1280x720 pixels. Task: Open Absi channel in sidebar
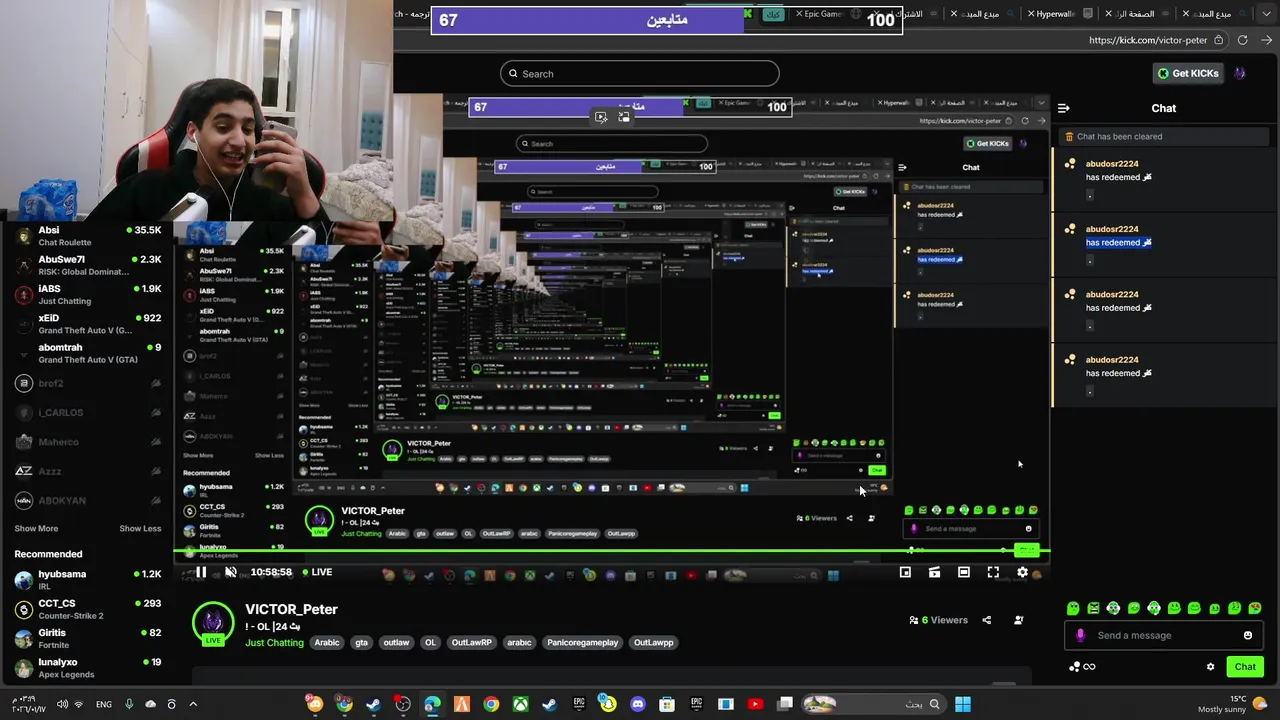[88, 236]
